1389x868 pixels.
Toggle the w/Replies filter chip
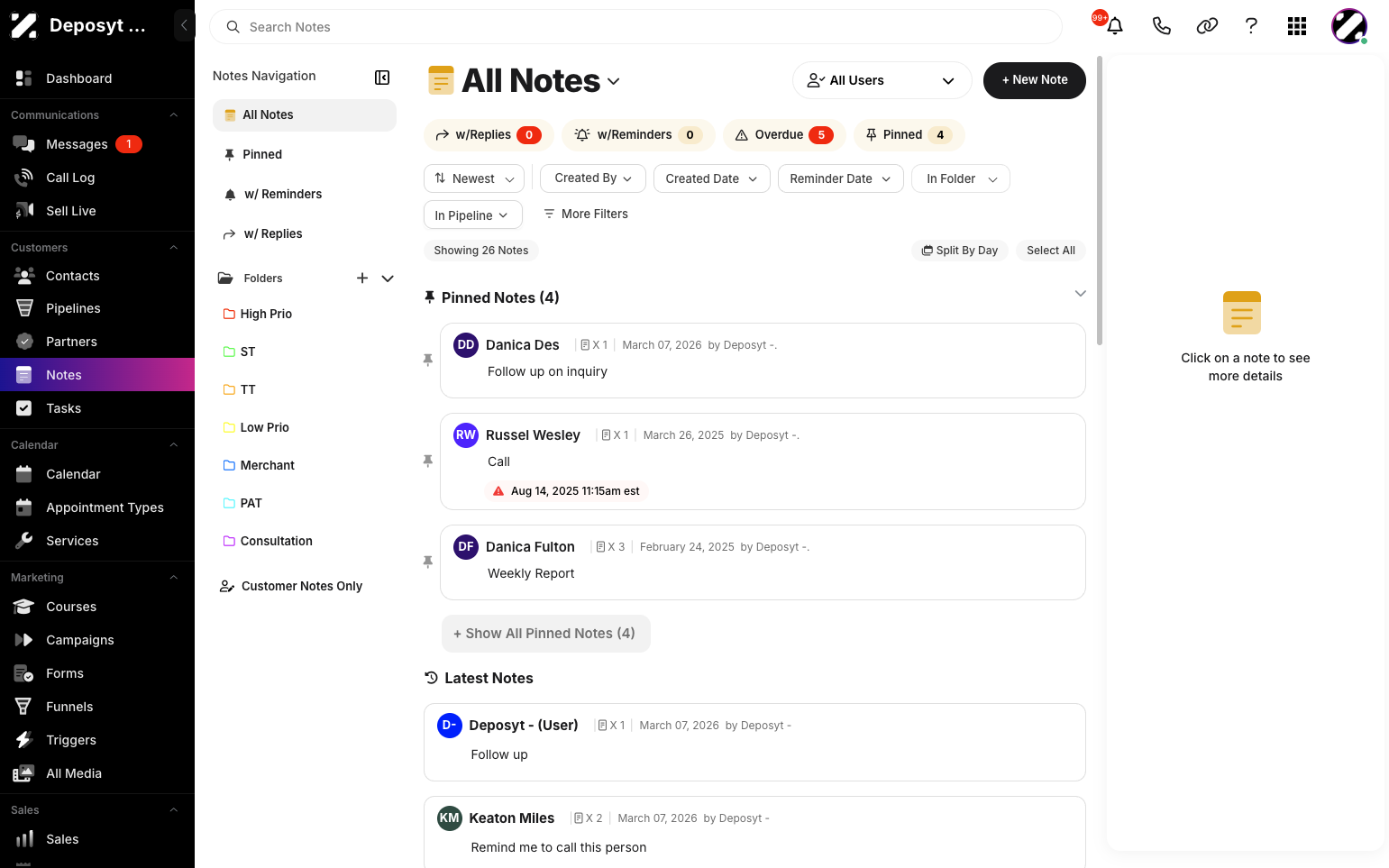pyautogui.click(x=489, y=135)
